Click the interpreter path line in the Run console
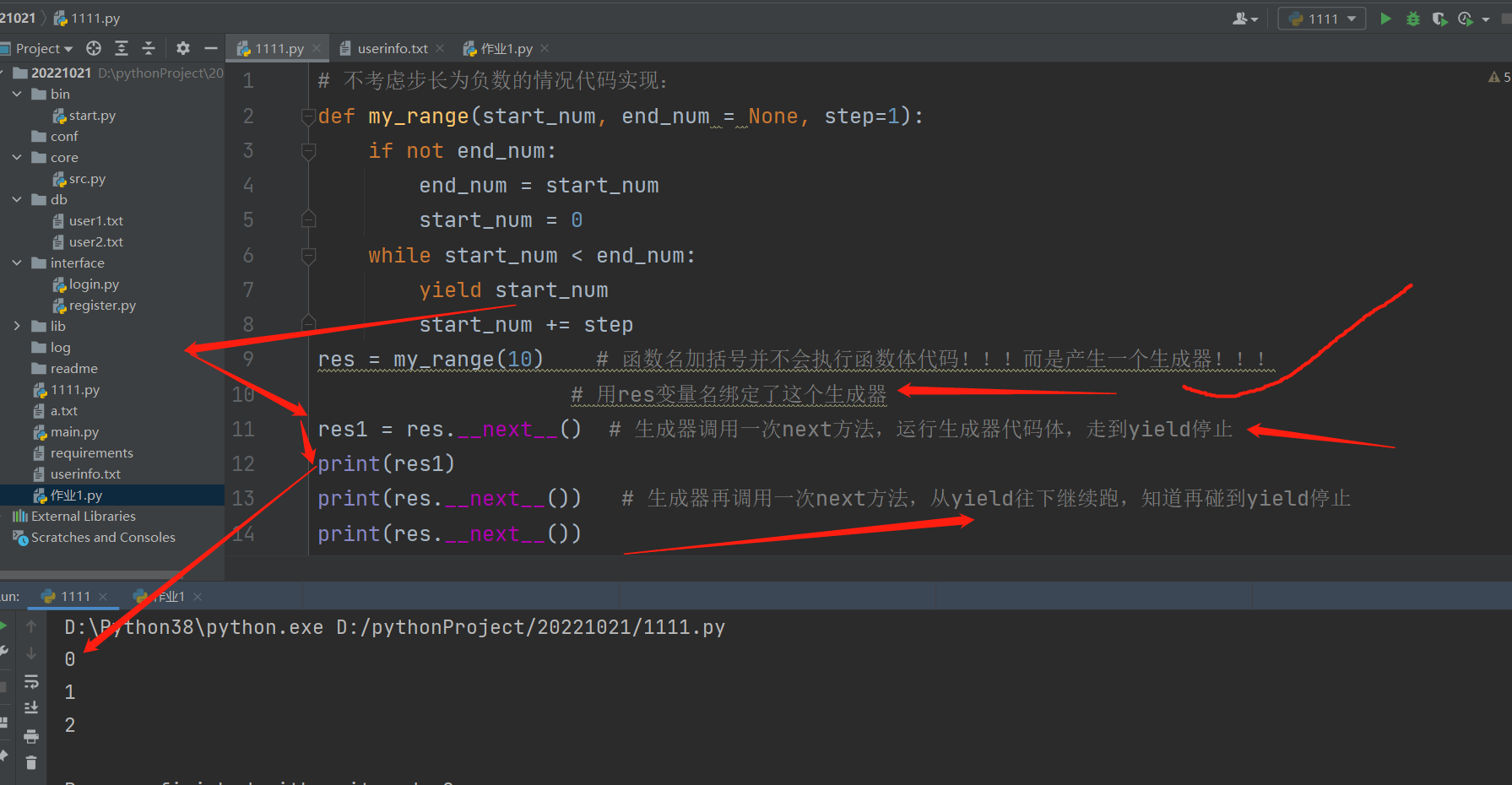This screenshot has width=1512, height=785. pyautogui.click(x=395, y=627)
